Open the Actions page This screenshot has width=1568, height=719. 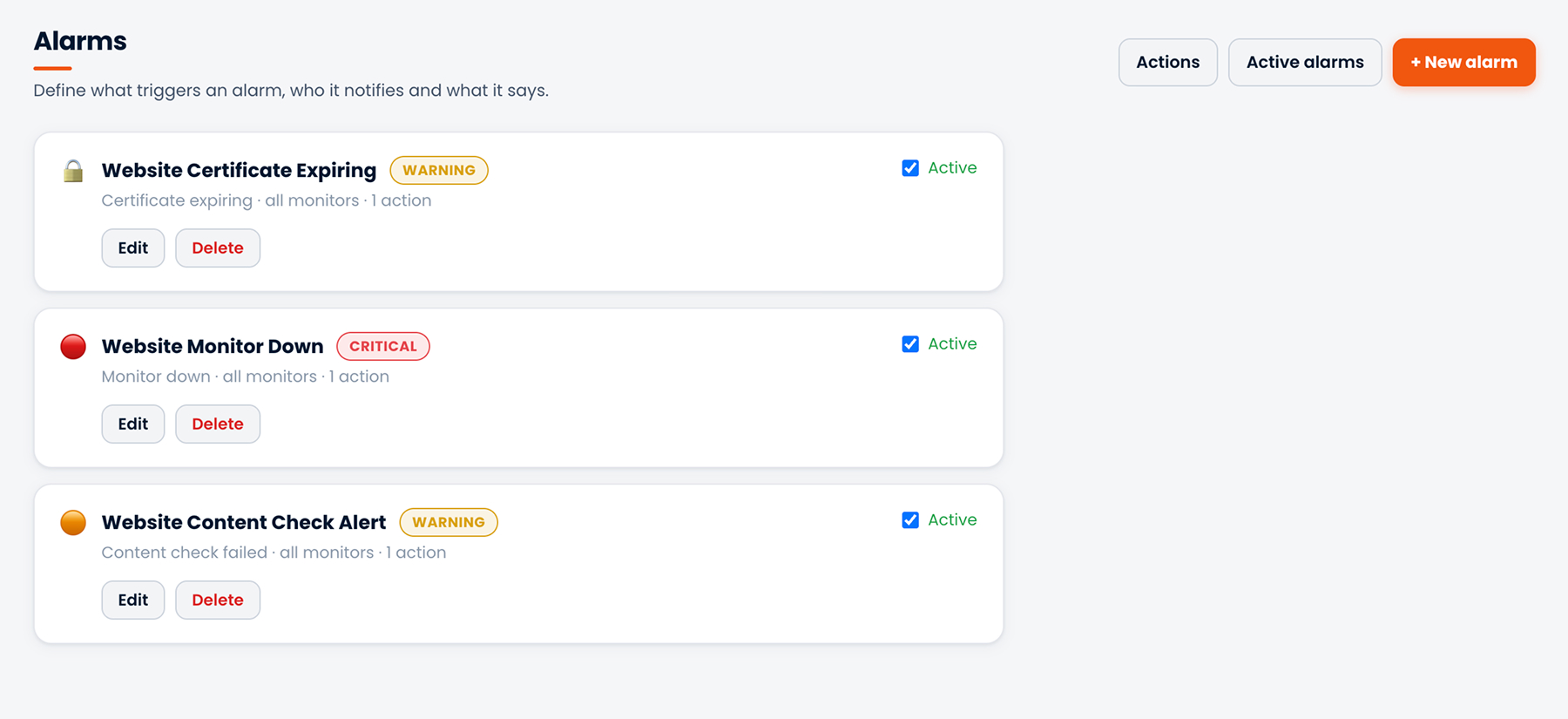1167,62
